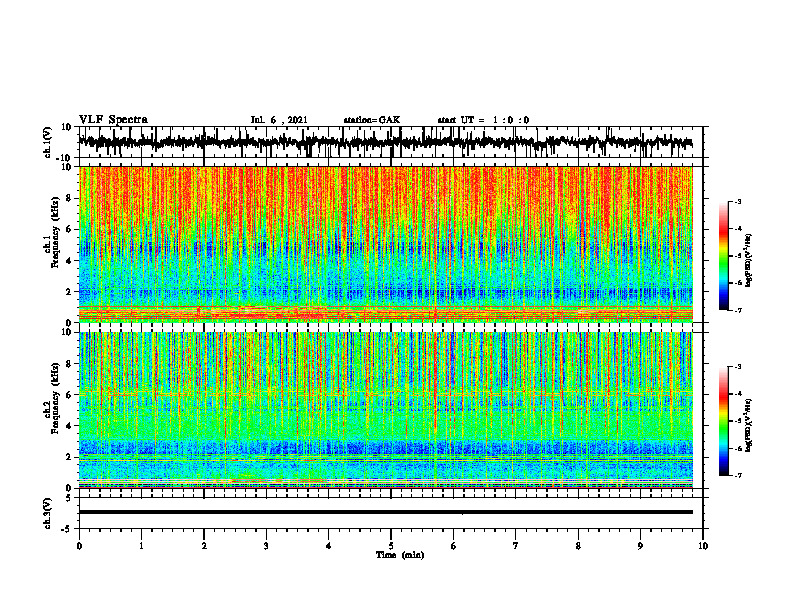Click time axis tick label '5'

tap(391, 546)
